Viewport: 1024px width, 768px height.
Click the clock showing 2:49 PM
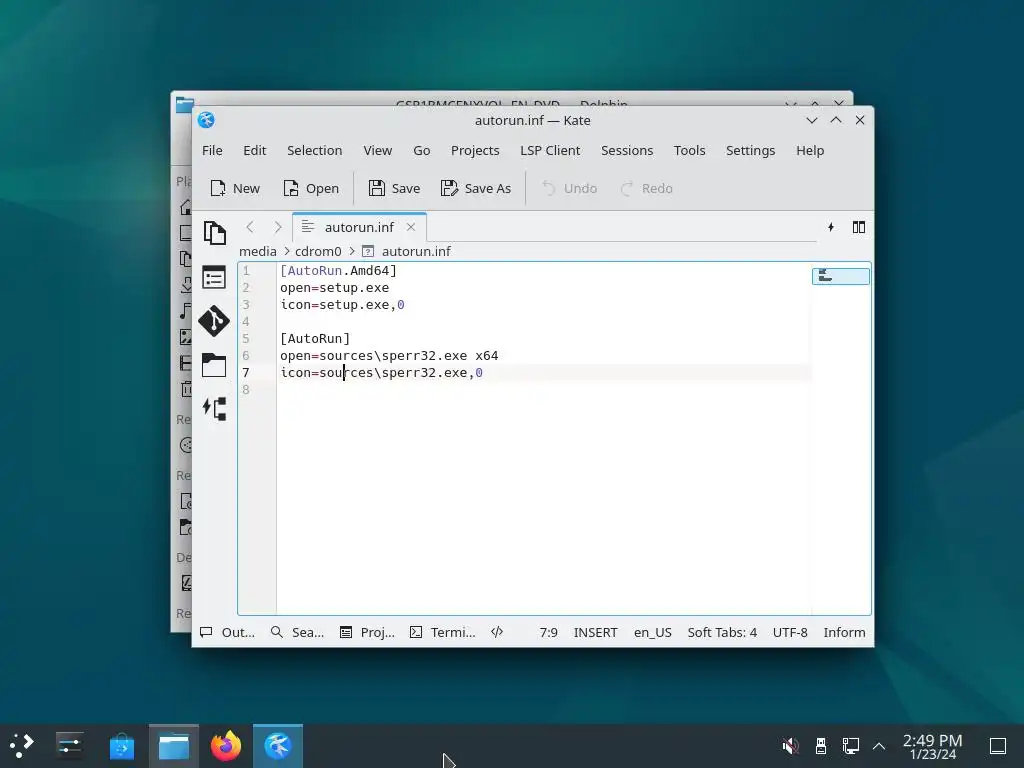point(933,746)
